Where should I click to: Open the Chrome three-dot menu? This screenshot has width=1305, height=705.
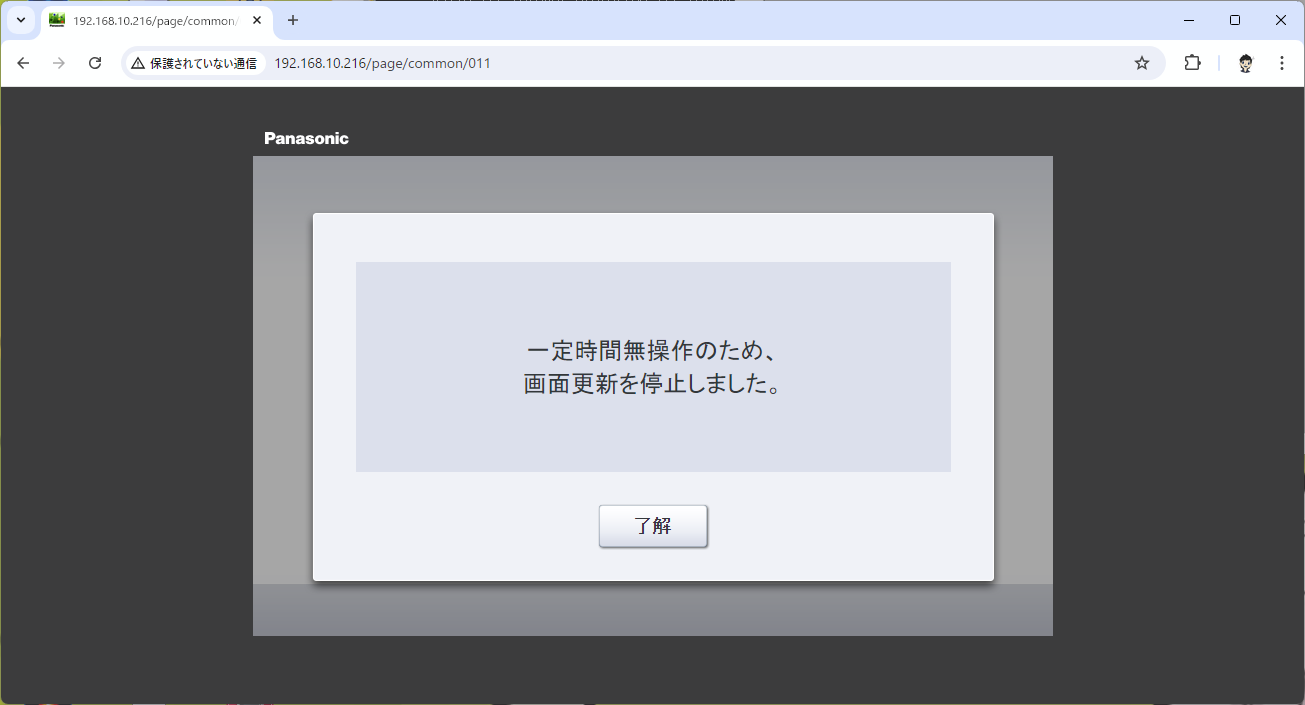pyautogui.click(x=1281, y=63)
